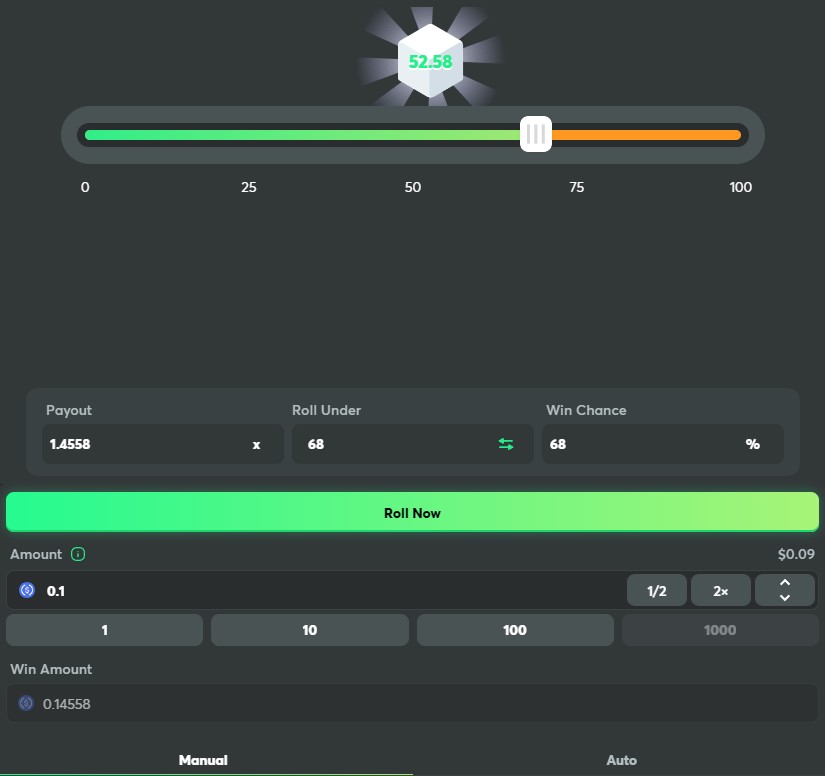Click the Payout label
This screenshot has height=776, width=825.
[x=69, y=410]
